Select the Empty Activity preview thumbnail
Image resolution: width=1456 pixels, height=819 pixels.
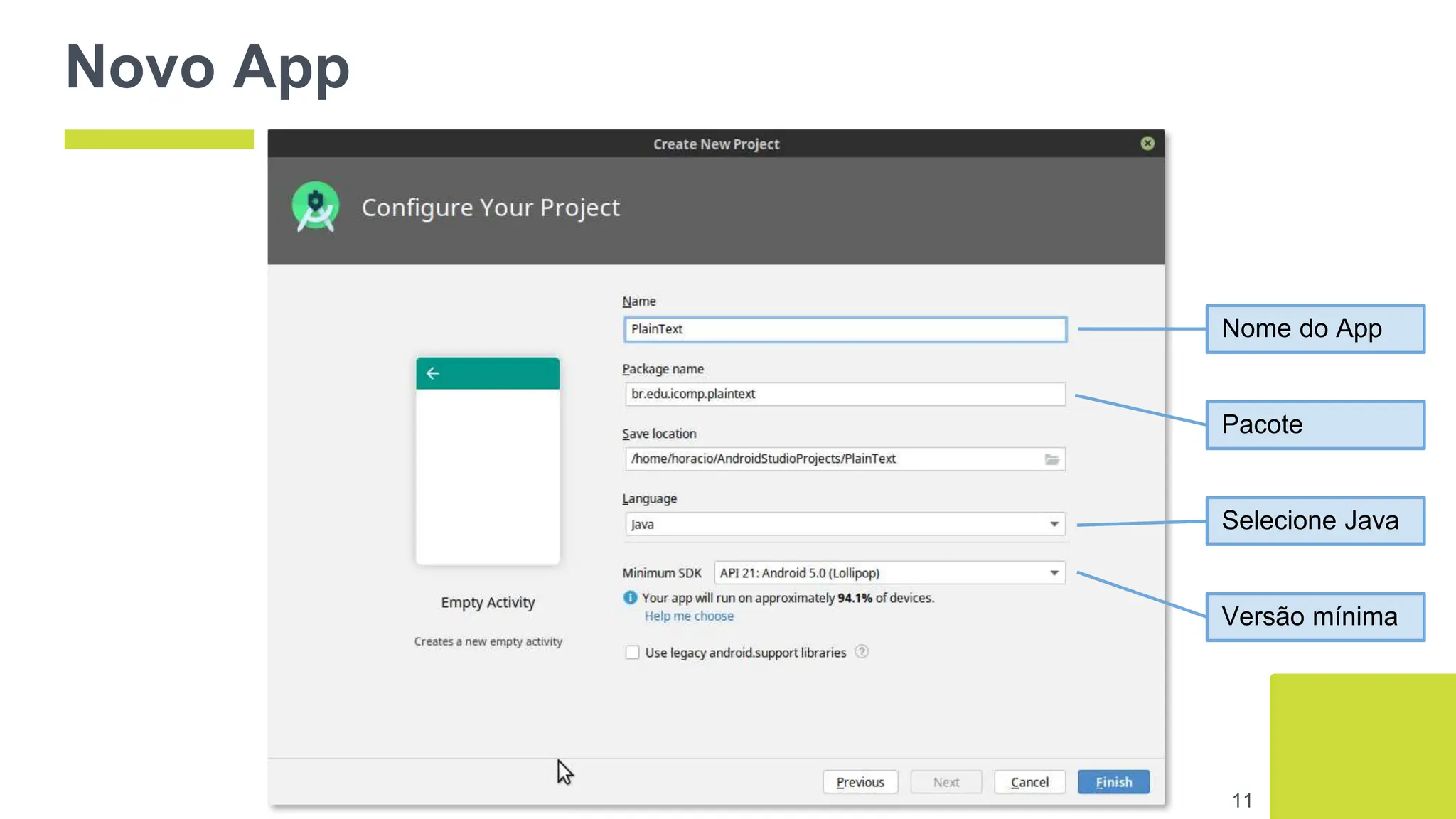point(488,462)
